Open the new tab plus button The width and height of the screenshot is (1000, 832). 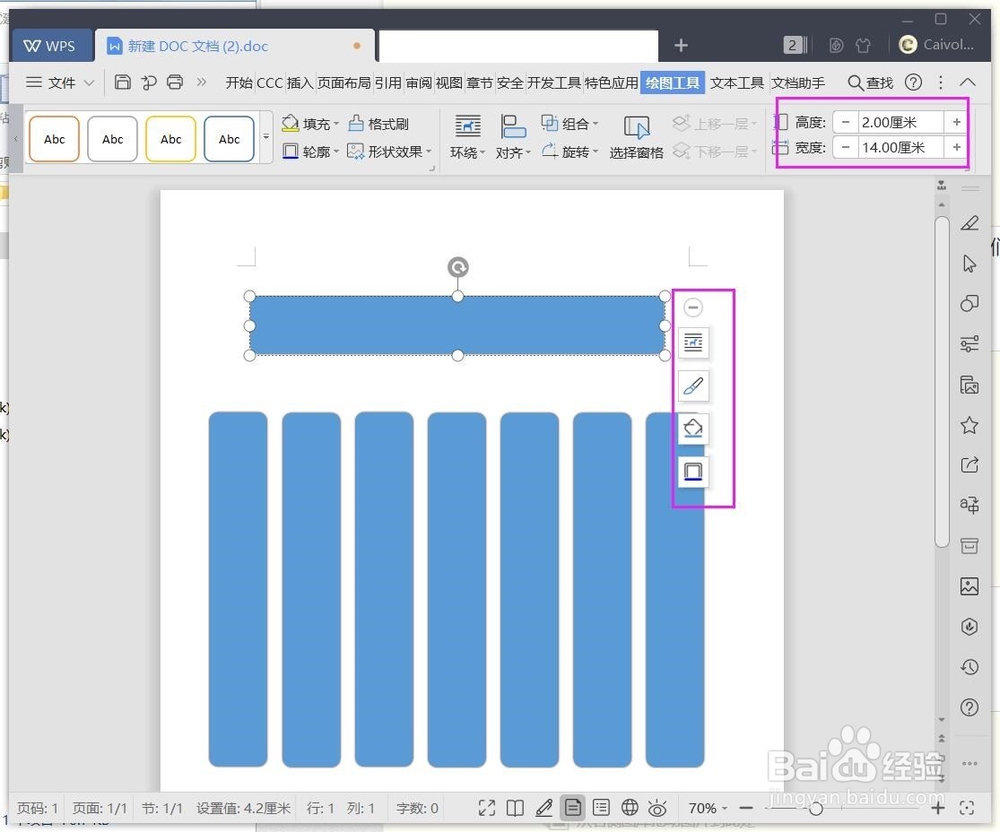coord(680,45)
